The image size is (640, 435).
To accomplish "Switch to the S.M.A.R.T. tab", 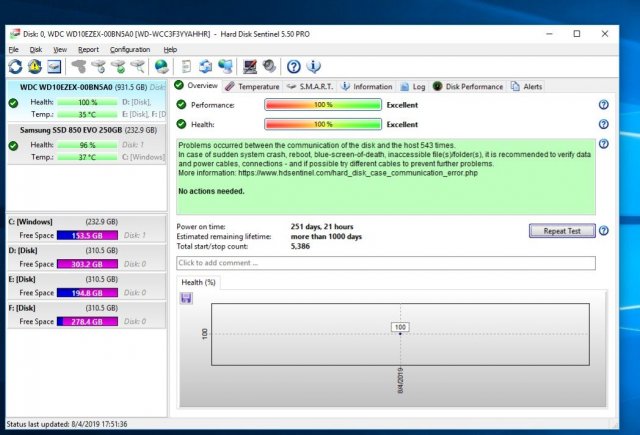I will 310,87.
